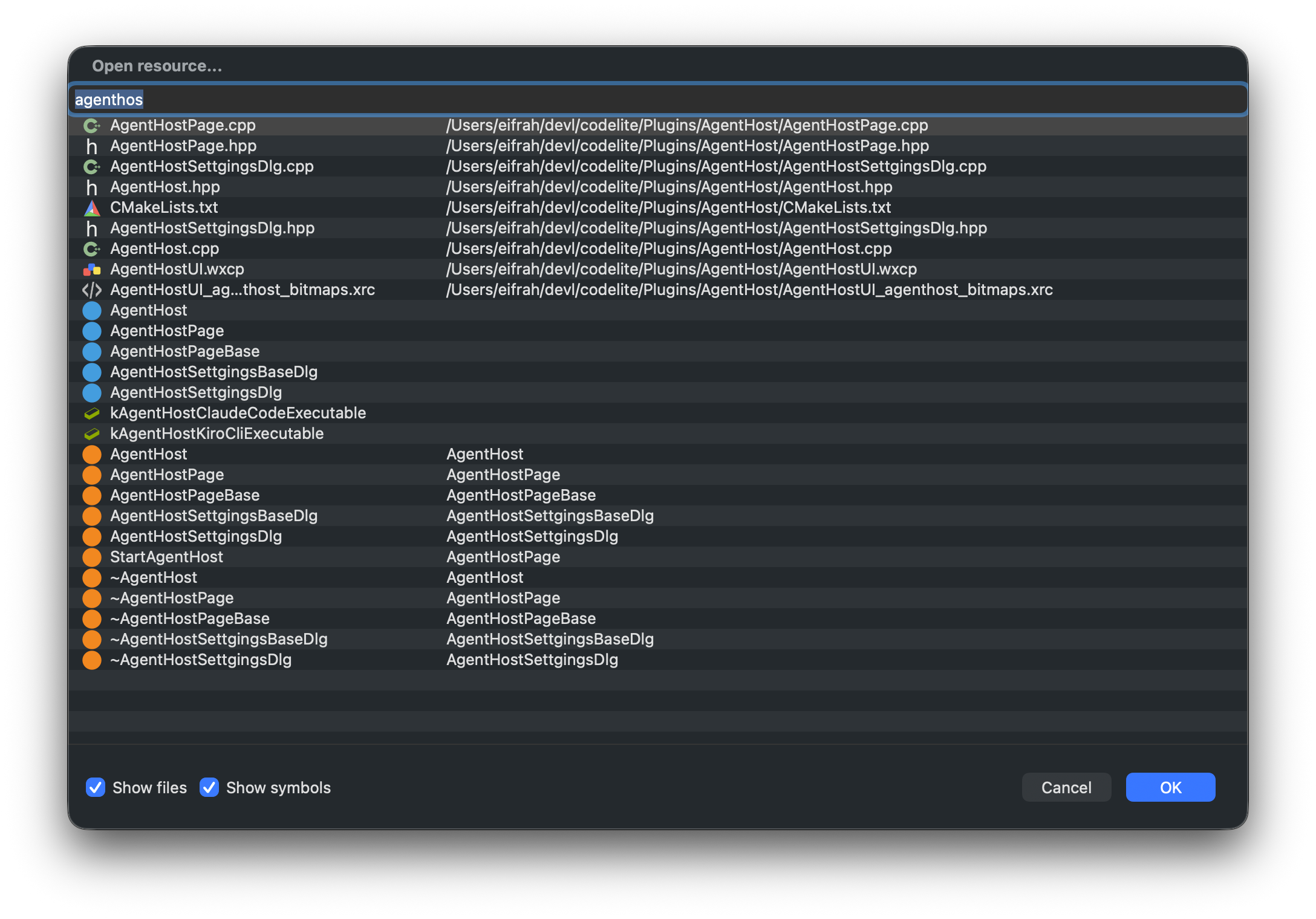Toggle the Show symbols checkbox
The height and width of the screenshot is (919, 1316).
209,787
